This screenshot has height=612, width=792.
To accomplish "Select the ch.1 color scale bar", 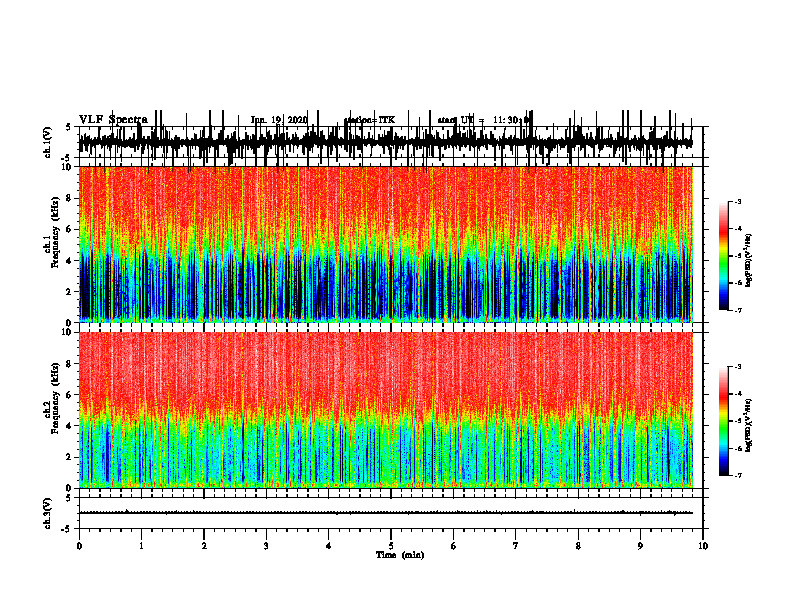I will [724, 256].
